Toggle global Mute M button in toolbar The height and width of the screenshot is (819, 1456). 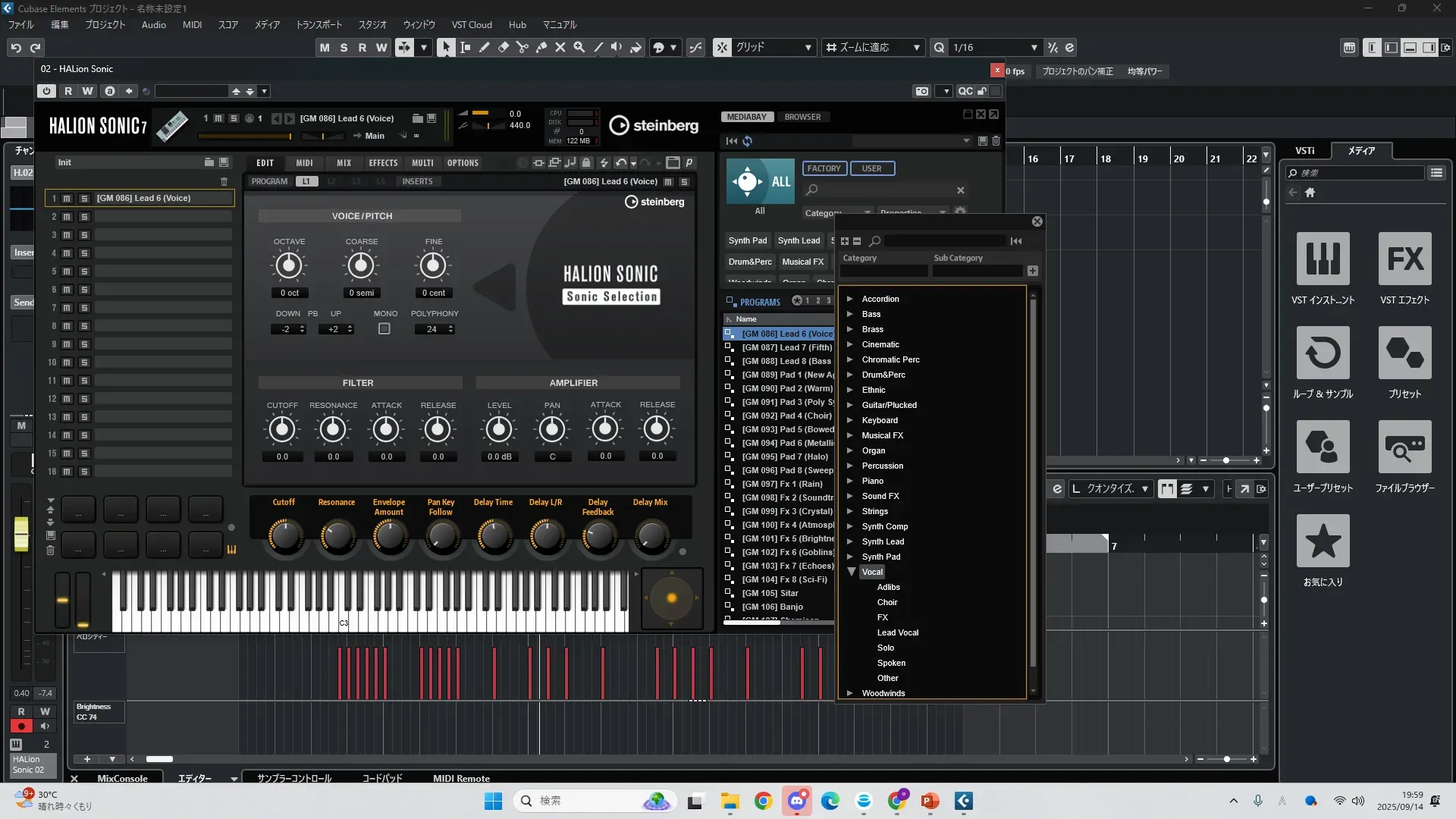point(325,47)
